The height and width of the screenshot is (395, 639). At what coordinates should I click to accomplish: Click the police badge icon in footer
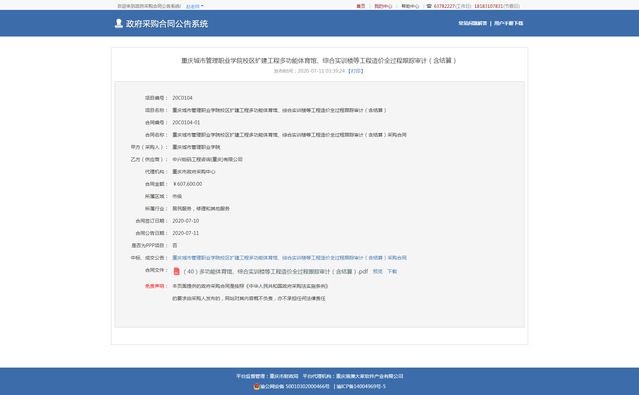click(256, 386)
